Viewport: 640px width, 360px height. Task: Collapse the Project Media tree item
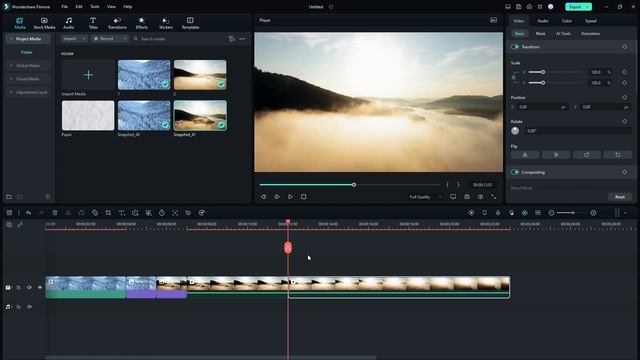11,39
